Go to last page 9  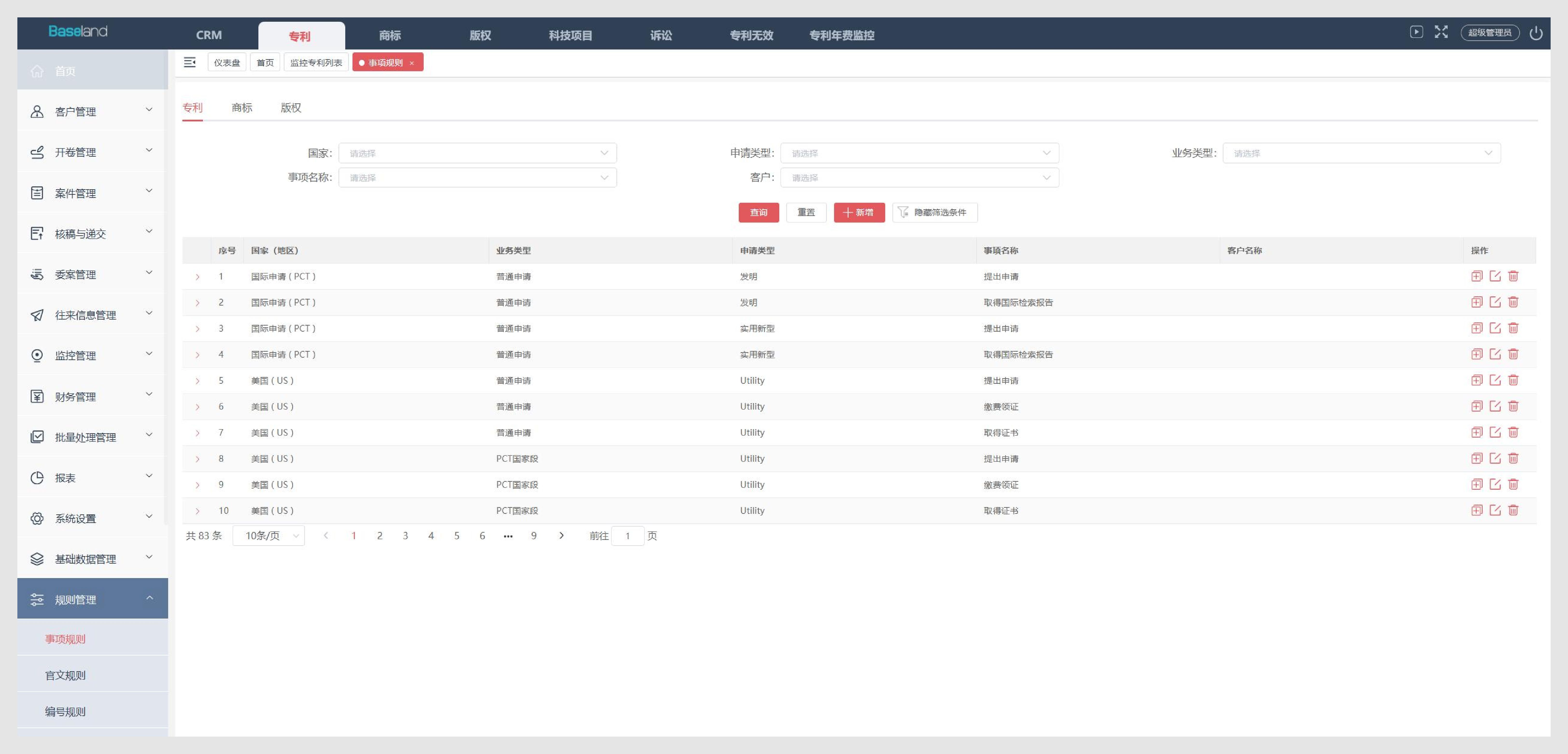tap(534, 536)
